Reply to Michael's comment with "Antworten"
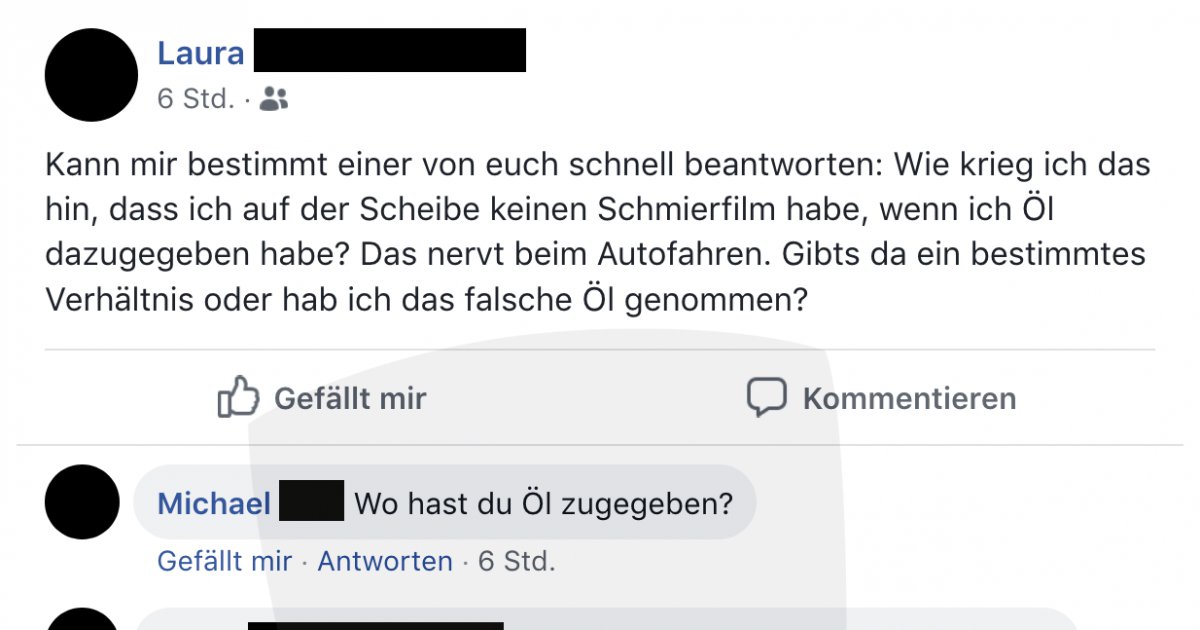Screen dimensions: 1200x630 (x=385, y=561)
